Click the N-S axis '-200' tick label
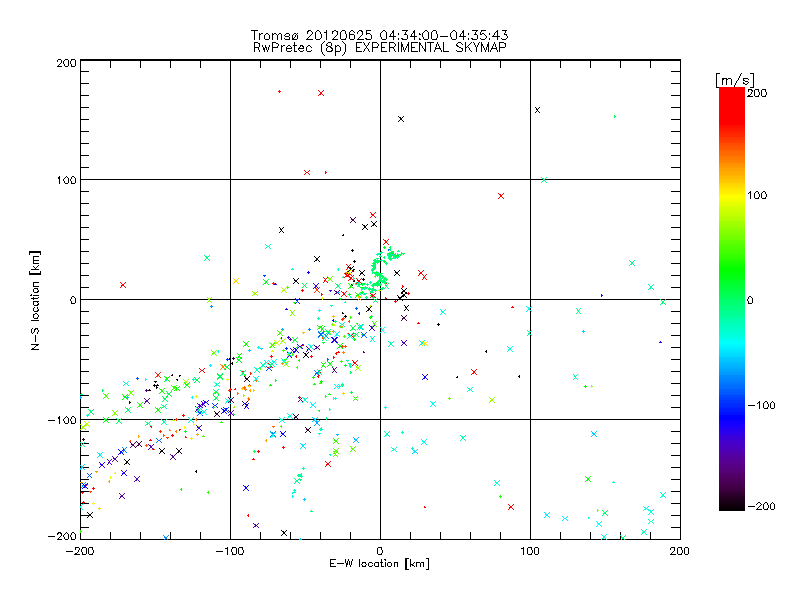This screenshot has width=800, height=600. (62, 536)
